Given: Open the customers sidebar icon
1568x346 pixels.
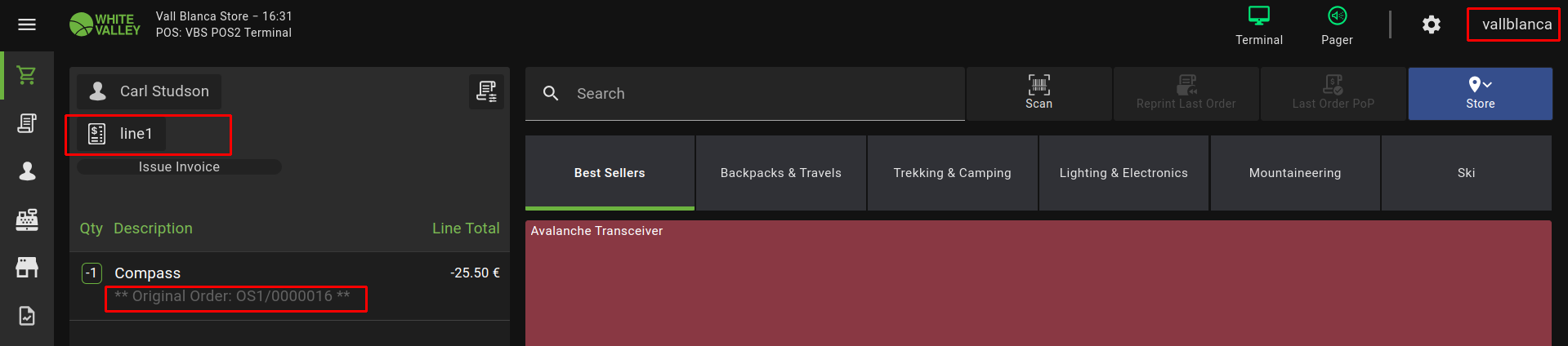Looking at the screenshot, I should tap(27, 171).
